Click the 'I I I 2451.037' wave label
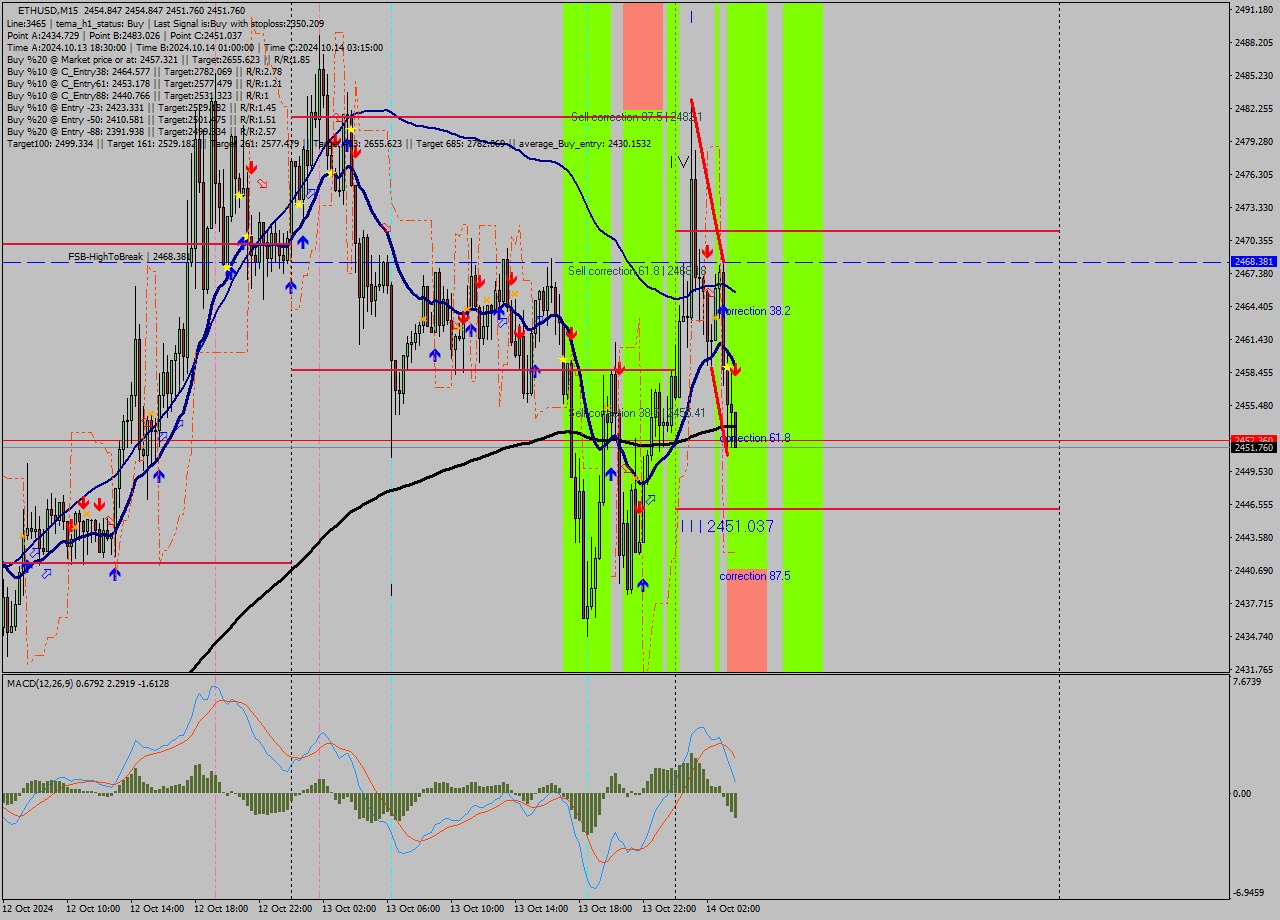Image resolution: width=1280 pixels, height=920 pixels. pyautogui.click(x=727, y=526)
